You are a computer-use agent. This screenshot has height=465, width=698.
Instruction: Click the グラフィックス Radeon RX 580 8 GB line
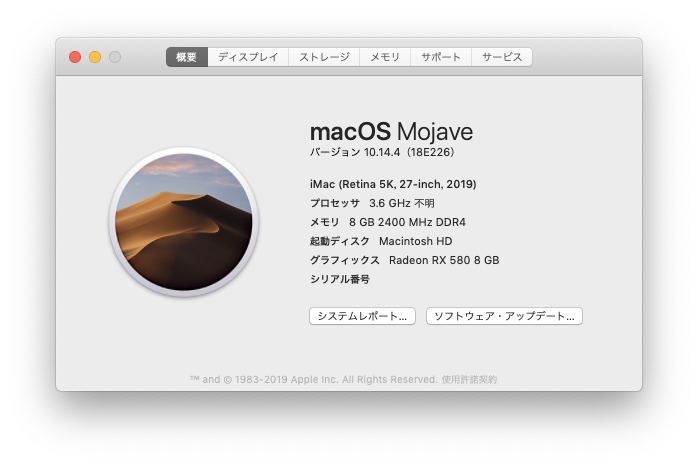tap(405, 260)
